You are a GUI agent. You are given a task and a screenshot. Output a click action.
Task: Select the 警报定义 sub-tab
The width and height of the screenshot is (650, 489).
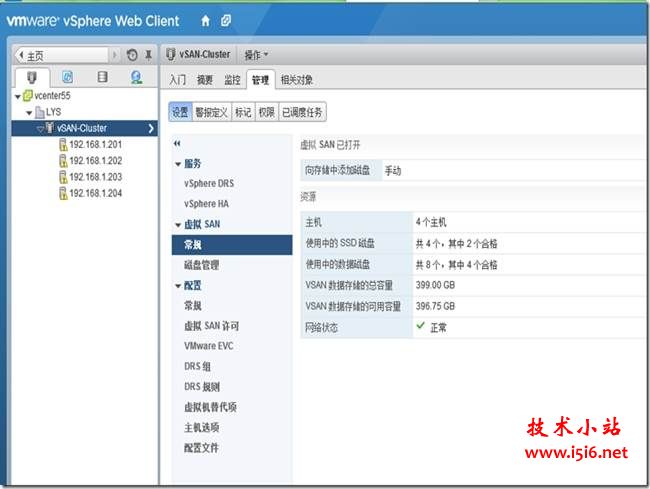point(212,112)
